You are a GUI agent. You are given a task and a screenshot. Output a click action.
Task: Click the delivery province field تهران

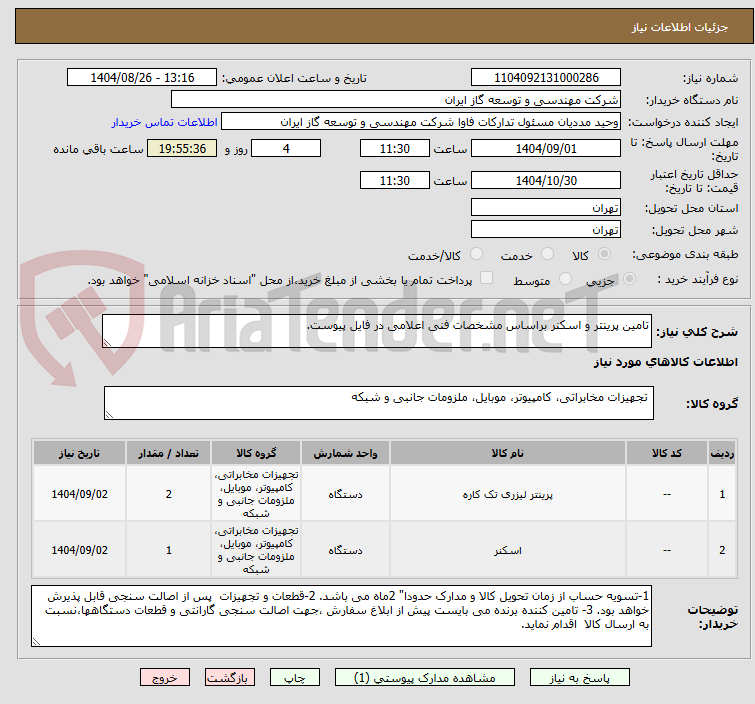point(546,208)
